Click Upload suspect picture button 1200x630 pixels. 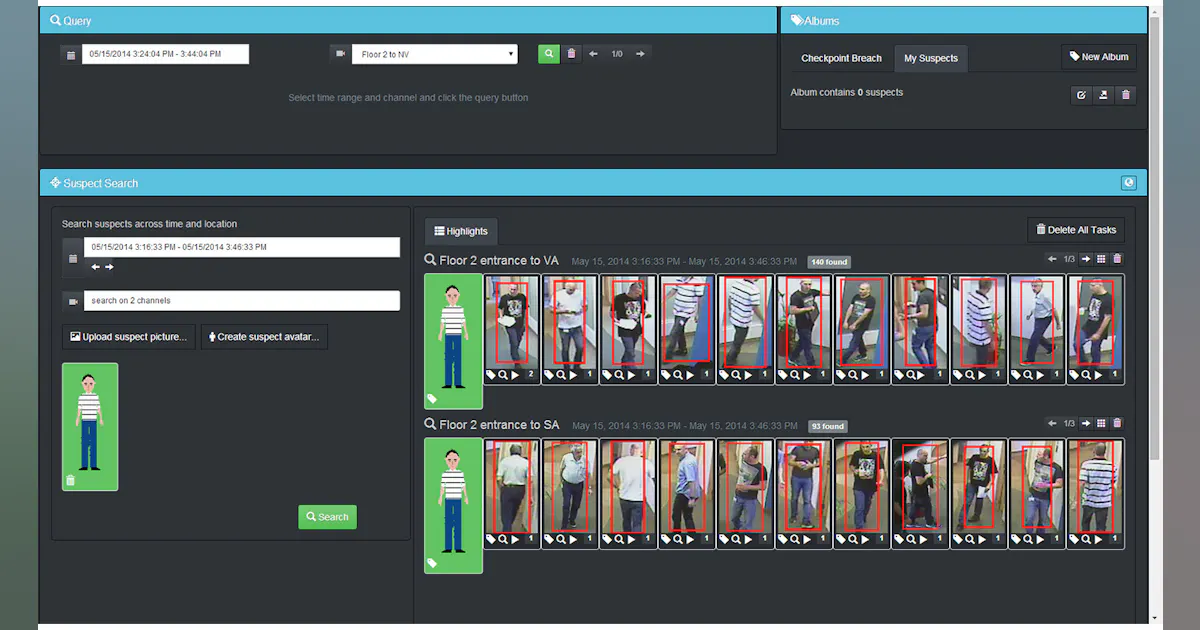click(128, 337)
